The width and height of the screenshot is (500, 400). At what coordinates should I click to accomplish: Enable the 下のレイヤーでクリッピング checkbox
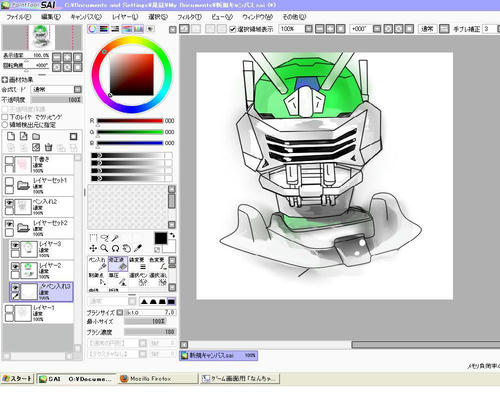coord(5,117)
